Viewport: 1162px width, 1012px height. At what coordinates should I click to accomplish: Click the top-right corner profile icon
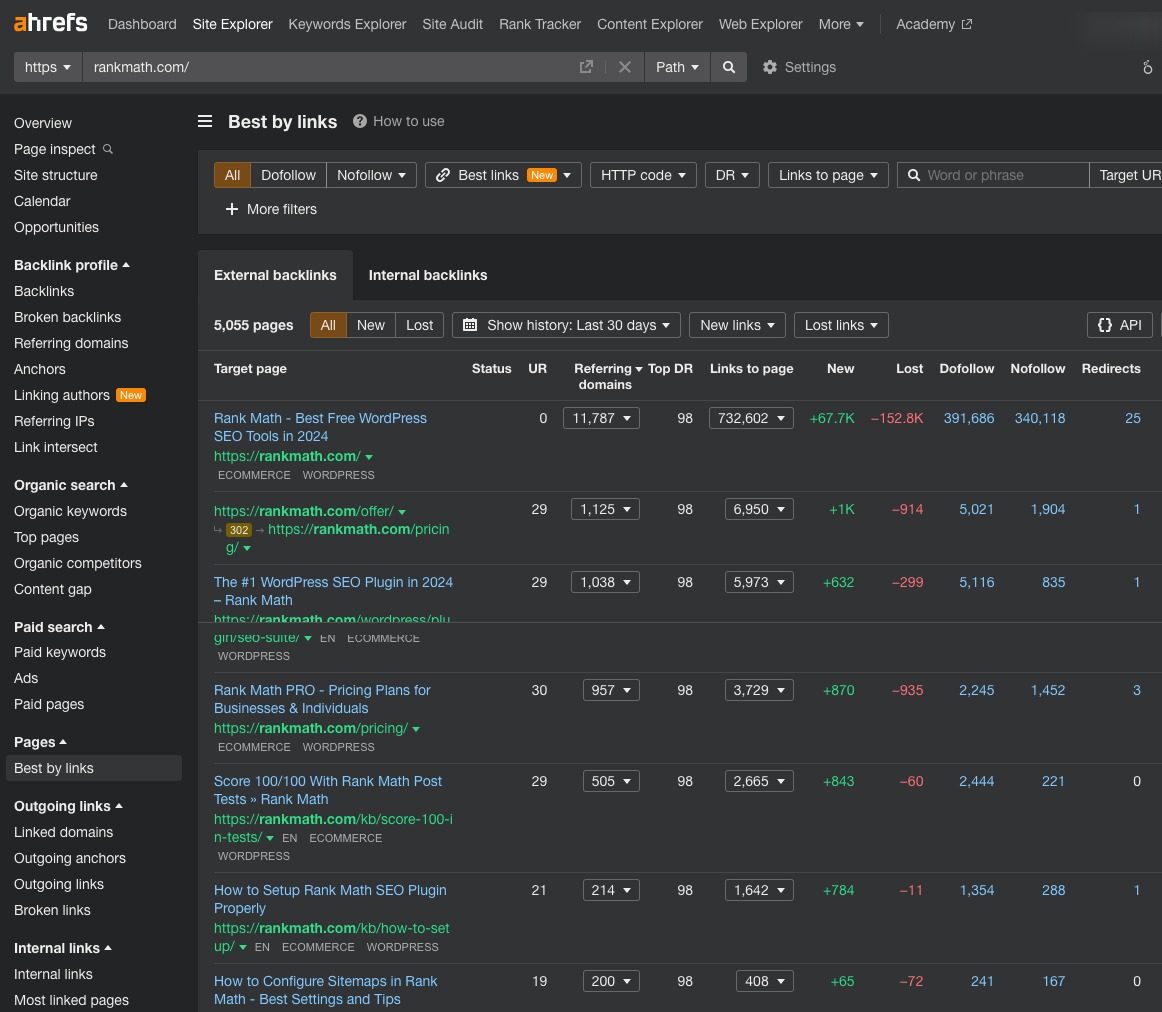click(1147, 67)
